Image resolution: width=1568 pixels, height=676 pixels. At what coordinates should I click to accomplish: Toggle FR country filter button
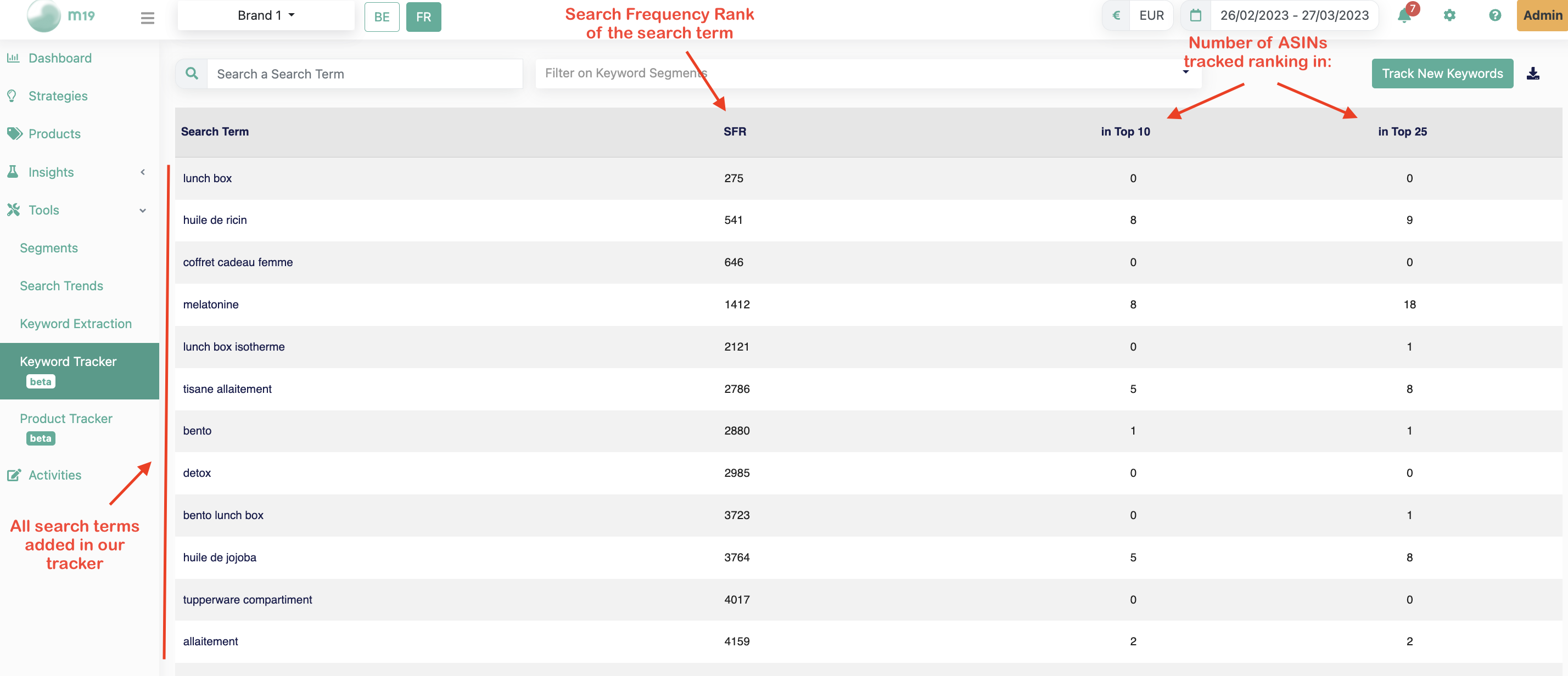tap(423, 15)
